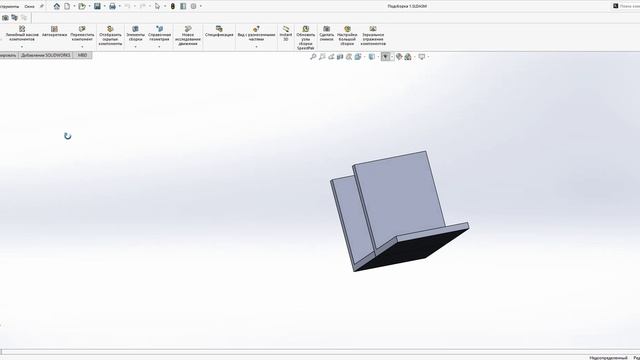This screenshot has width=640, height=360.
Task: Click View Settings monitor icon
Action: (422, 57)
